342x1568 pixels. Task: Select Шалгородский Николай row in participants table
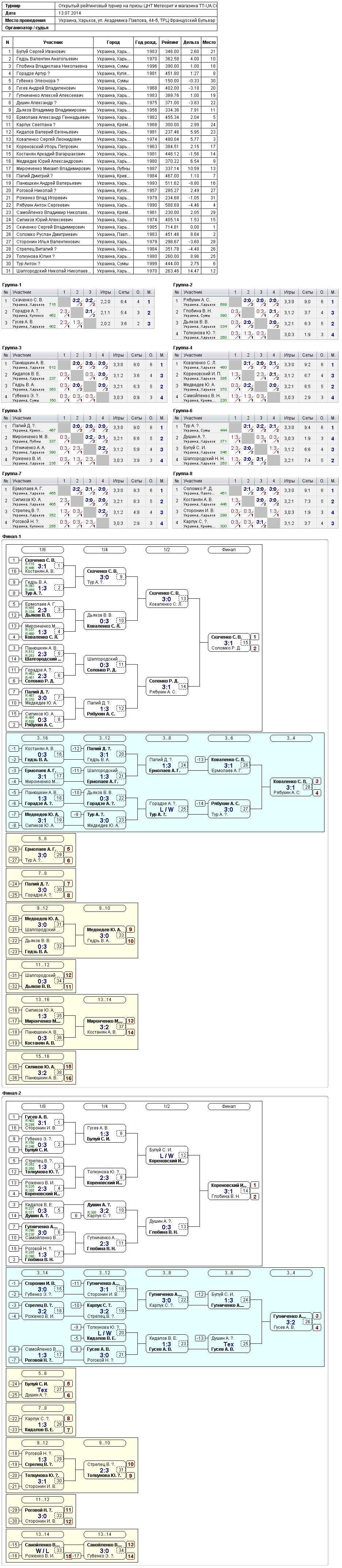pos(110,271)
